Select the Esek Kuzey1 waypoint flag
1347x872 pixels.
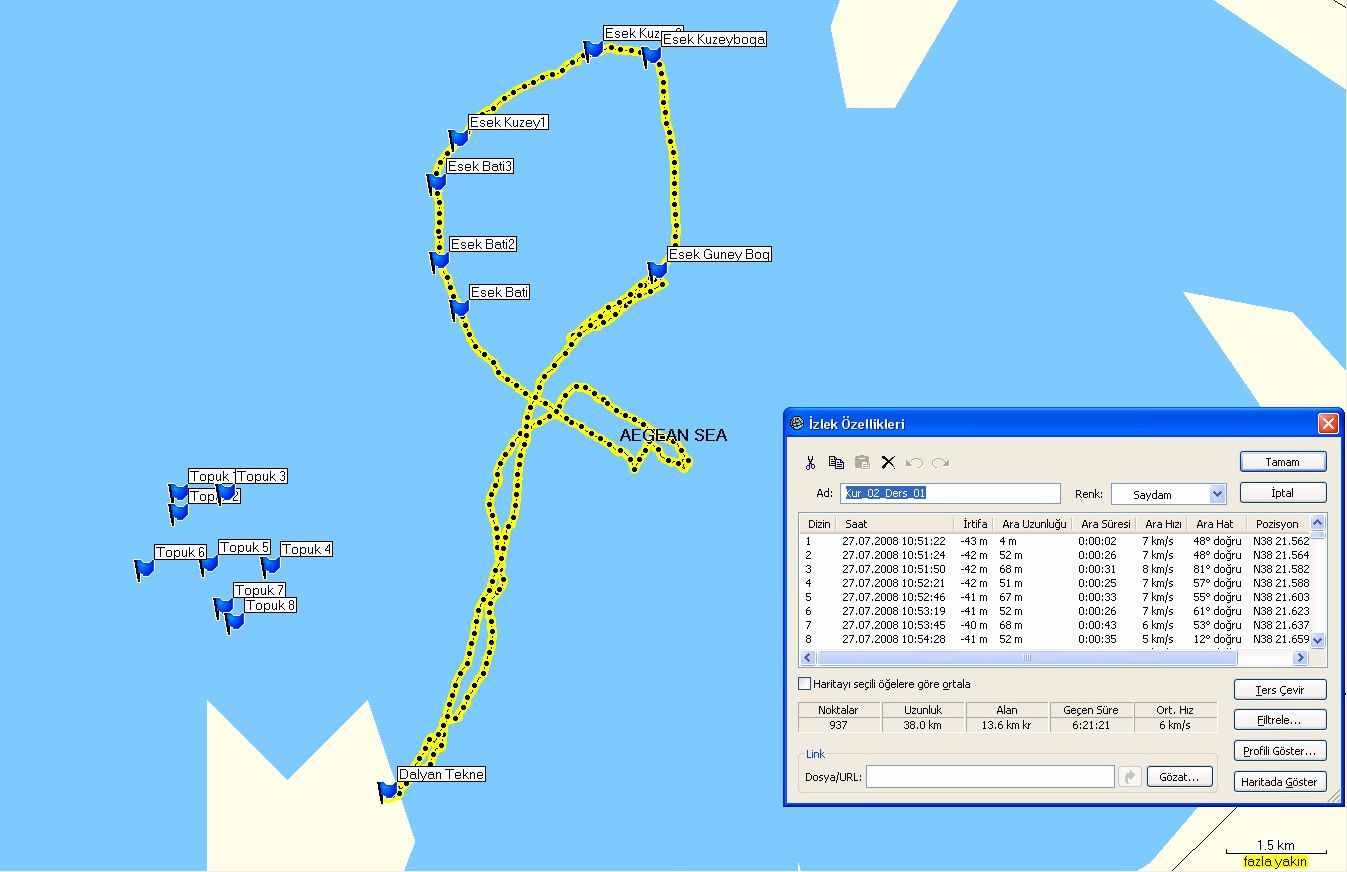459,138
